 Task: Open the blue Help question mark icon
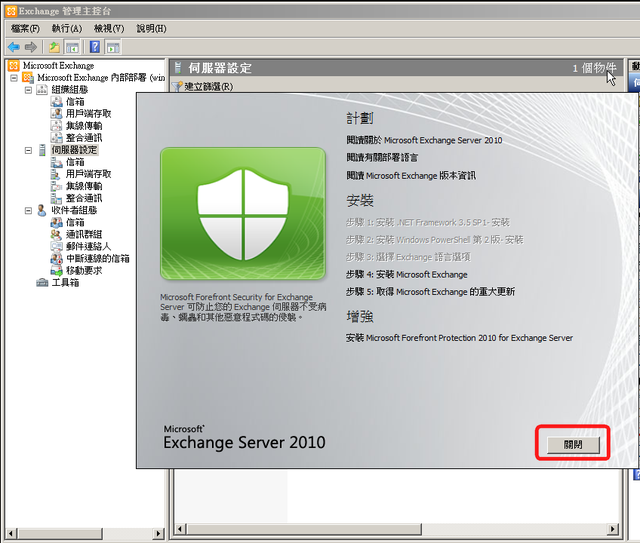pyautogui.click(x=95, y=47)
